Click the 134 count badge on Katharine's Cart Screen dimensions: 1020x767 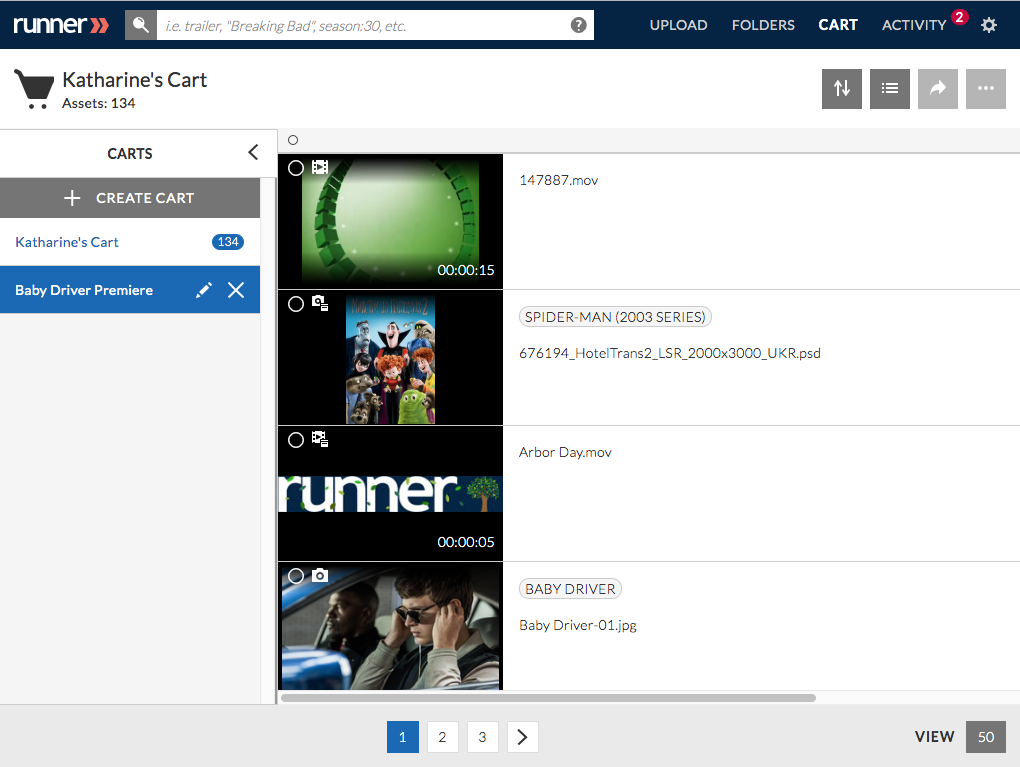pos(228,242)
